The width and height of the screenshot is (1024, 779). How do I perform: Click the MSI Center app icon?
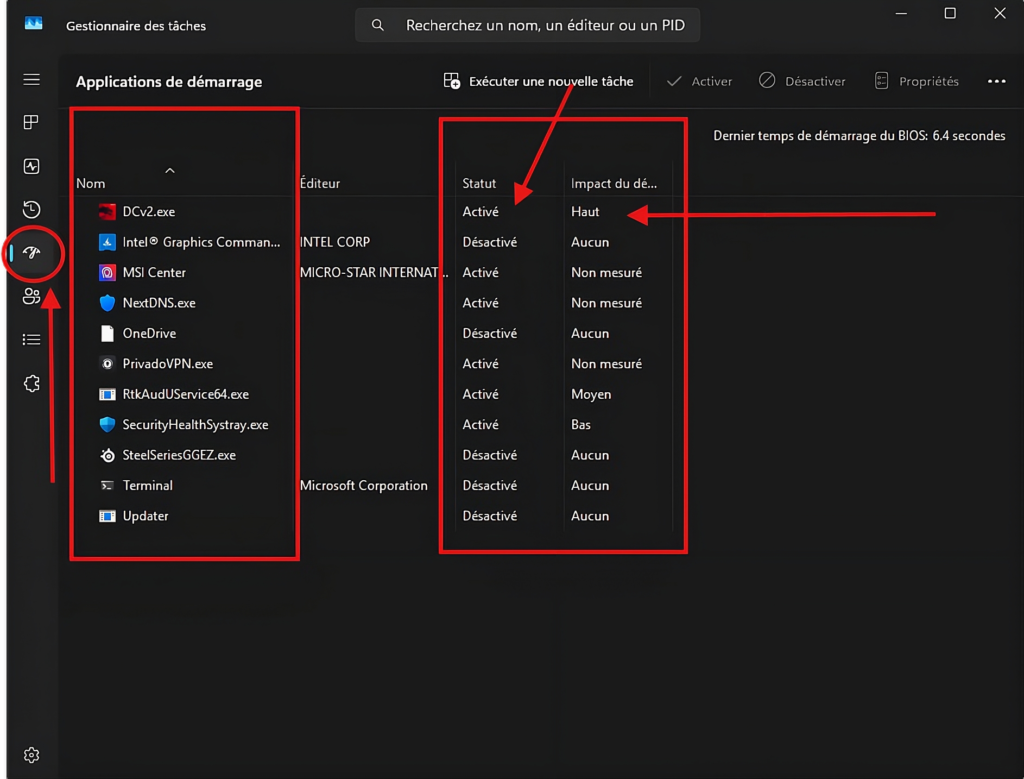107,272
